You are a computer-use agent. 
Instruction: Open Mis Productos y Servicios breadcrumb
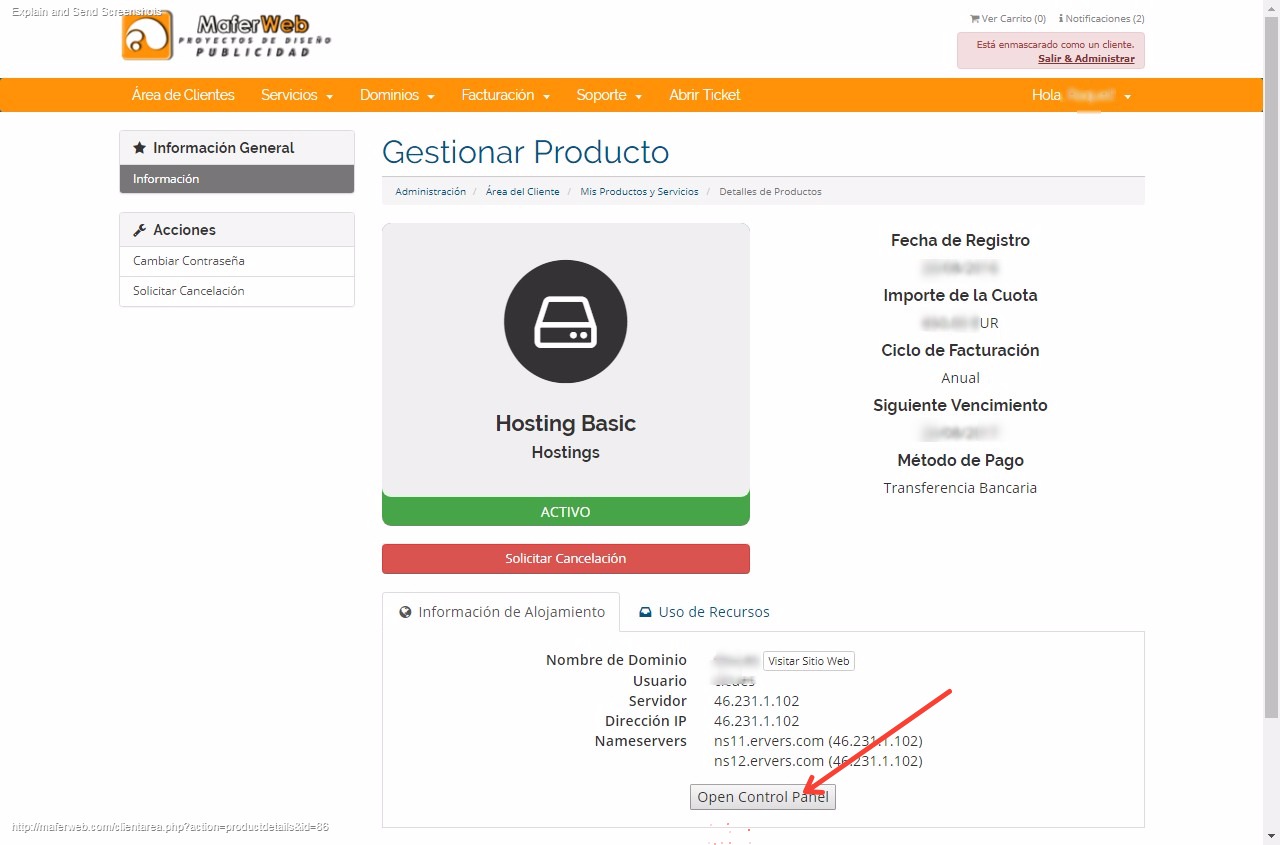pos(639,191)
